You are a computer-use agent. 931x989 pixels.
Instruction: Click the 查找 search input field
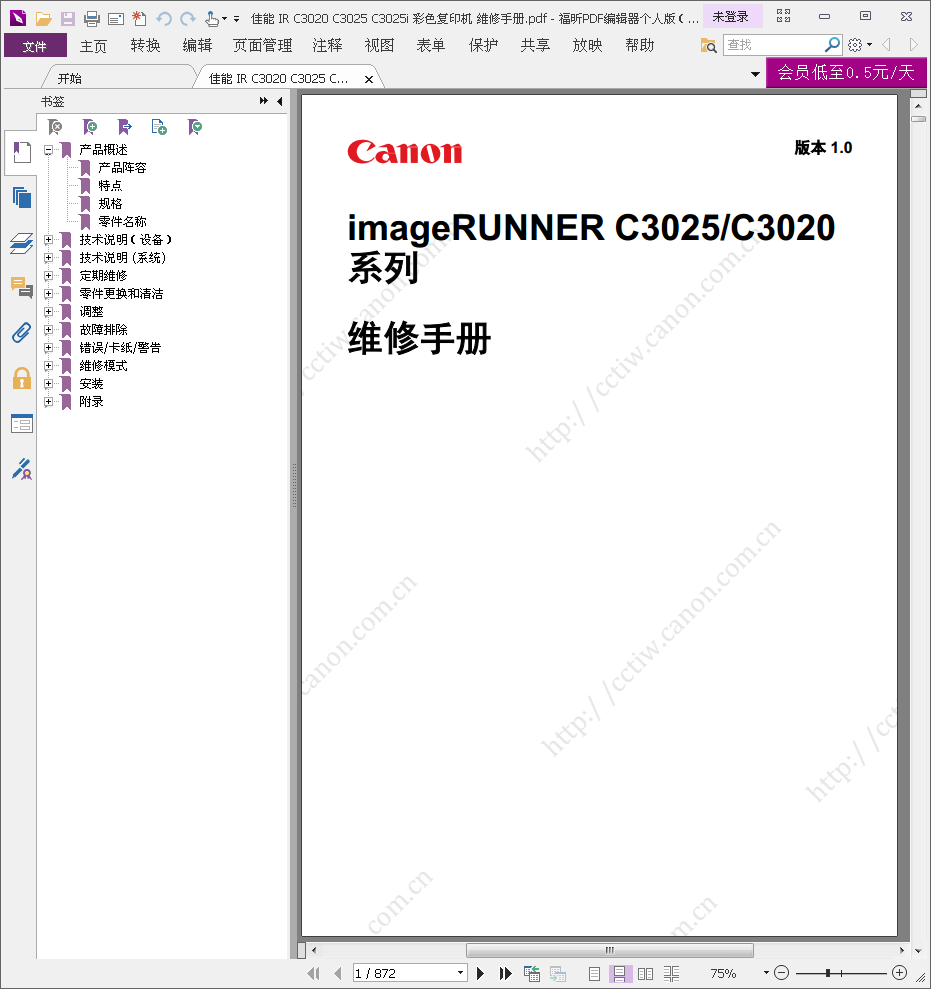773,45
